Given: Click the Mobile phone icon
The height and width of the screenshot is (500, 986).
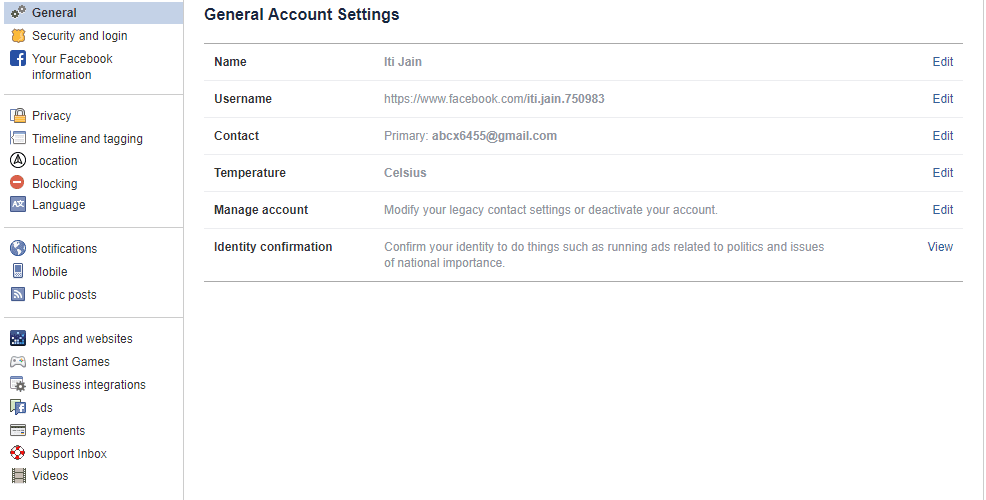Looking at the screenshot, I should pos(18,271).
